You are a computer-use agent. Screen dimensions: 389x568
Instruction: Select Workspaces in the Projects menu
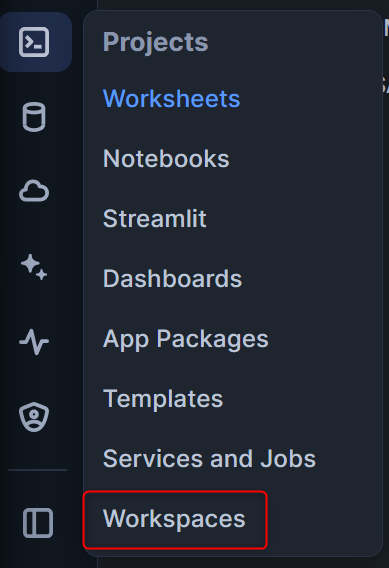click(175, 520)
